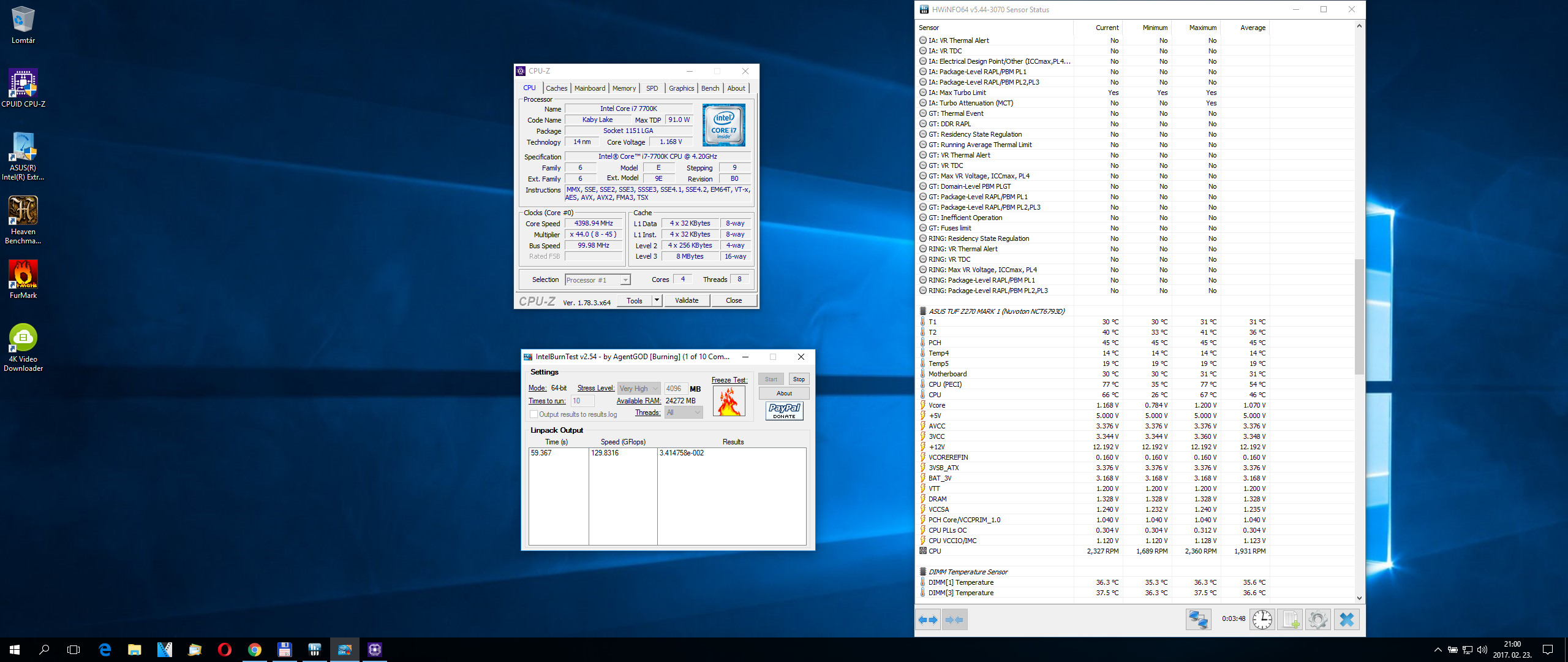1568x662 pixels.
Task: Open About tab in CPU-Z
Action: tap(736, 88)
